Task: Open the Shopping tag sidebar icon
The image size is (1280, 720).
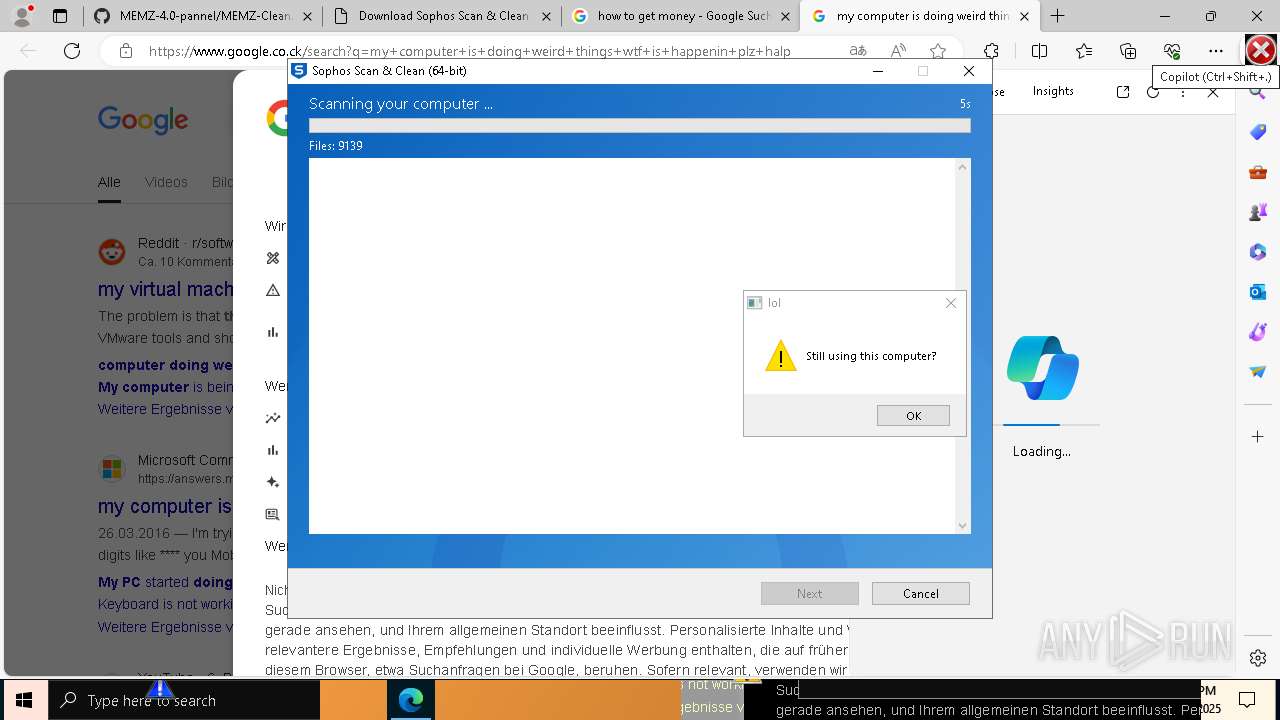Action: [x=1258, y=132]
